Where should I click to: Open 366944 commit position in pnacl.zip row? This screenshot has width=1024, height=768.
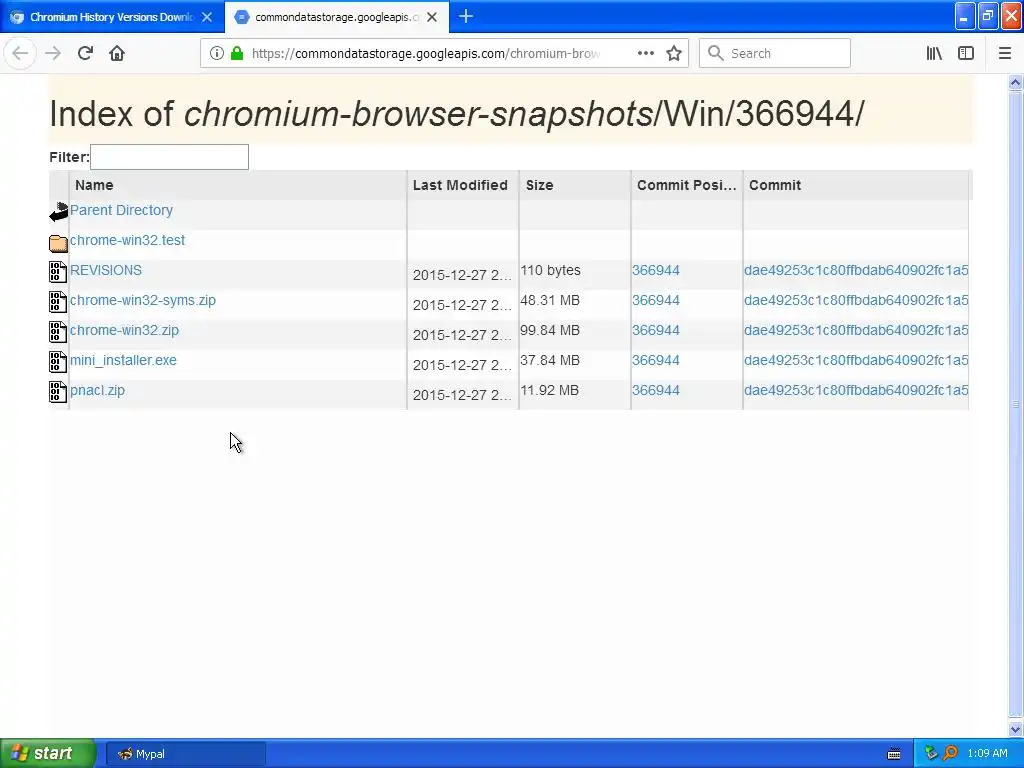(x=656, y=391)
